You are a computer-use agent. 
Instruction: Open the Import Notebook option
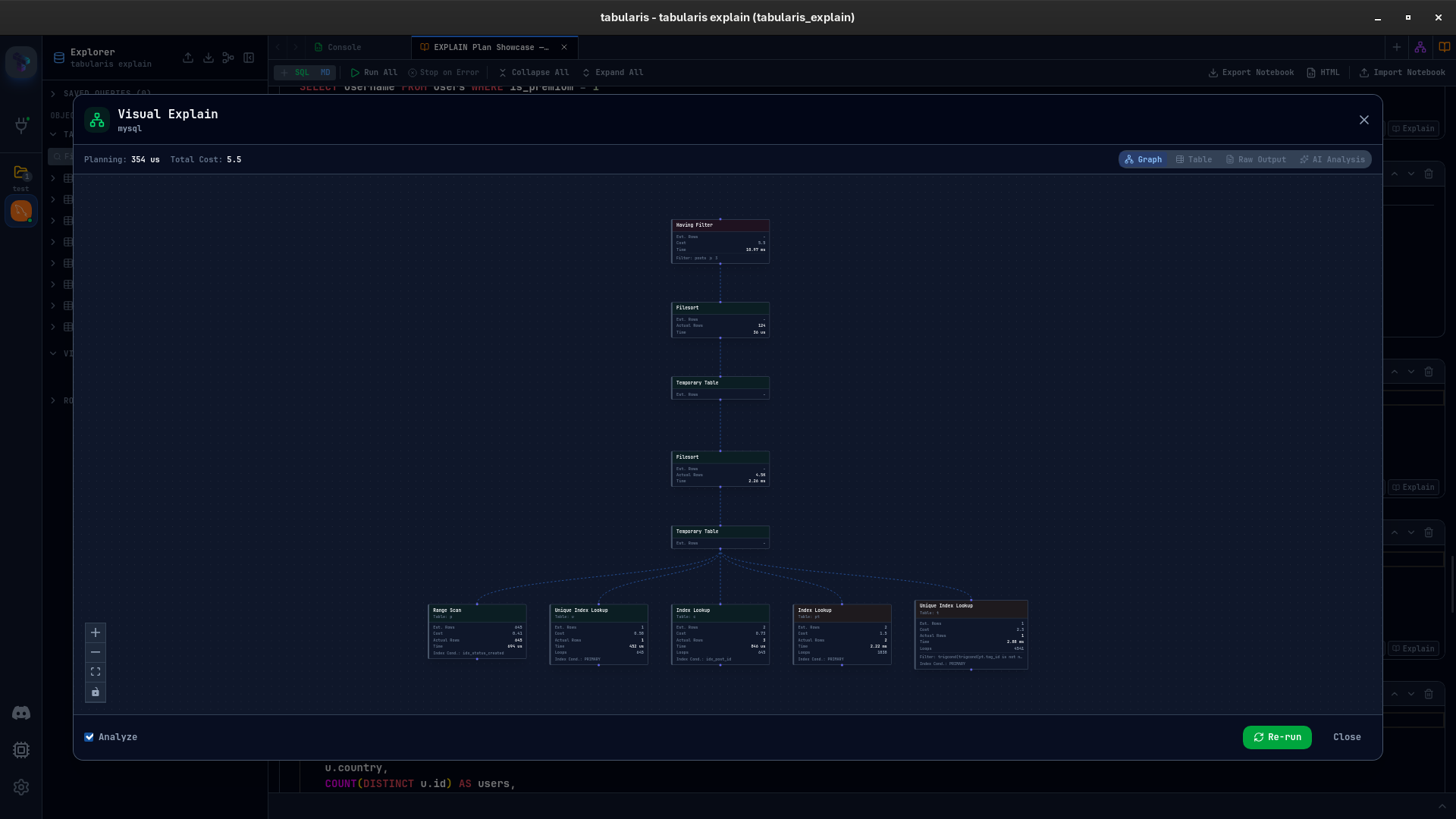click(1401, 72)
